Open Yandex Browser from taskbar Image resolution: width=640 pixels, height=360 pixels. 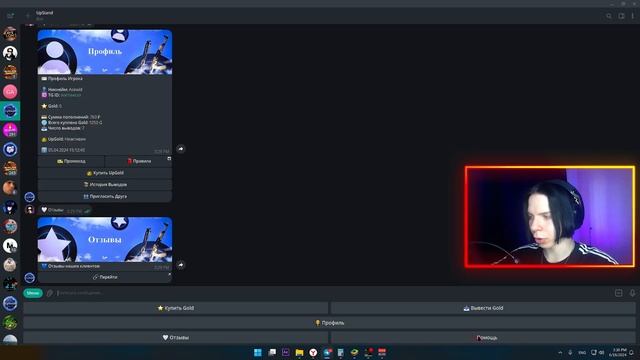(313, 352)
